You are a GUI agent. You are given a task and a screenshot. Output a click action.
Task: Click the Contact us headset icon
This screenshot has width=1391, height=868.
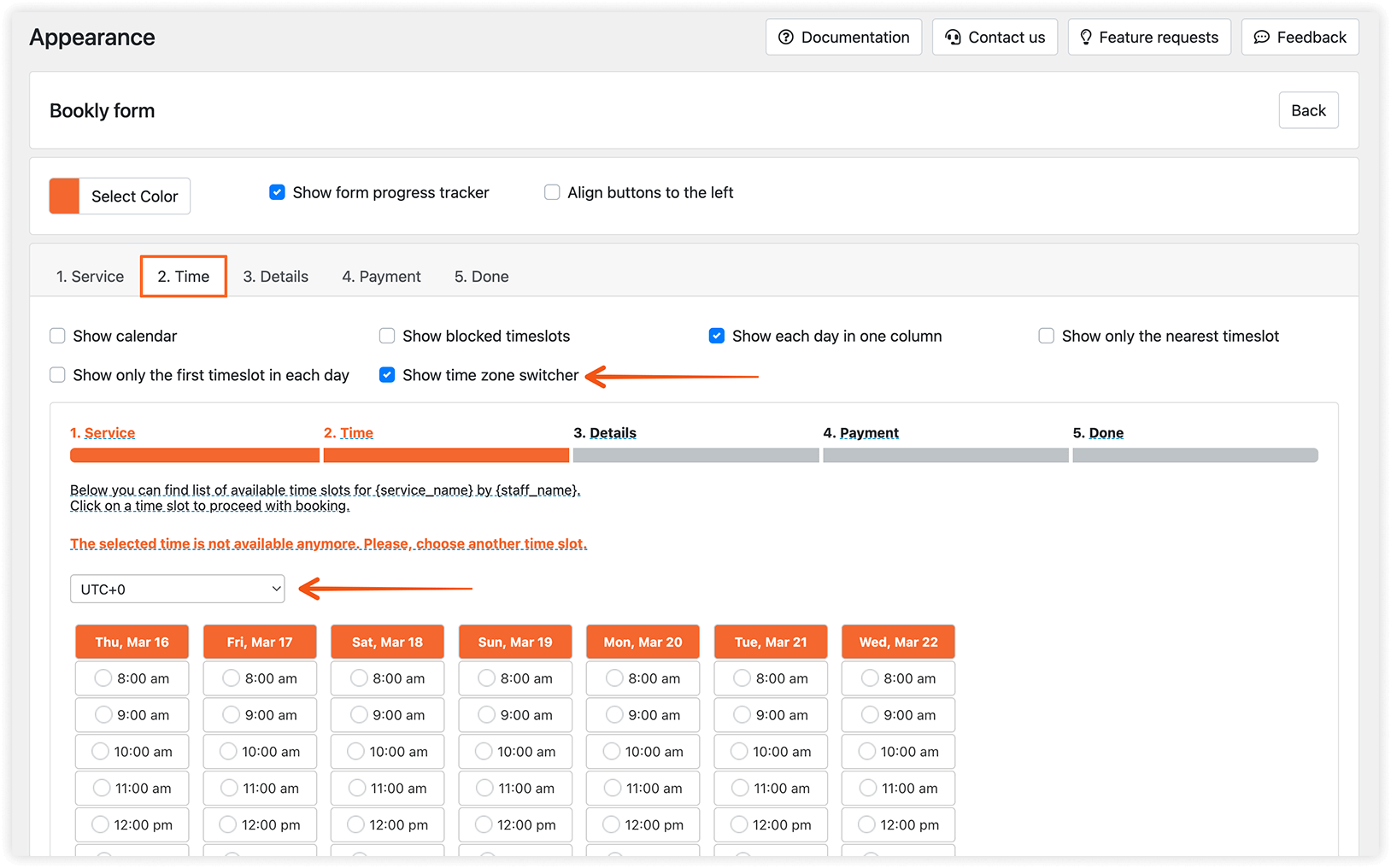pyautogui.click(x=952, y=37)
